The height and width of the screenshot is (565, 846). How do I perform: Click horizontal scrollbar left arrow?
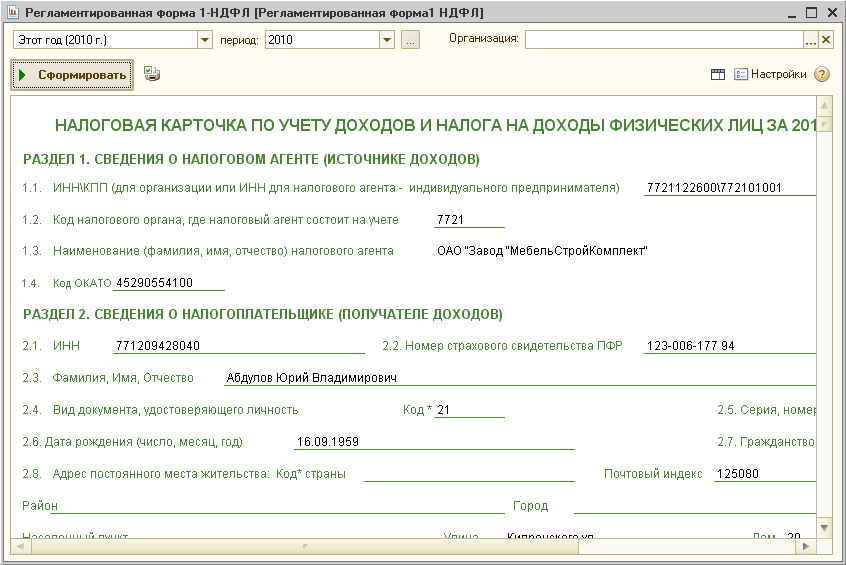pyautogui.click(x=21, y=546)
